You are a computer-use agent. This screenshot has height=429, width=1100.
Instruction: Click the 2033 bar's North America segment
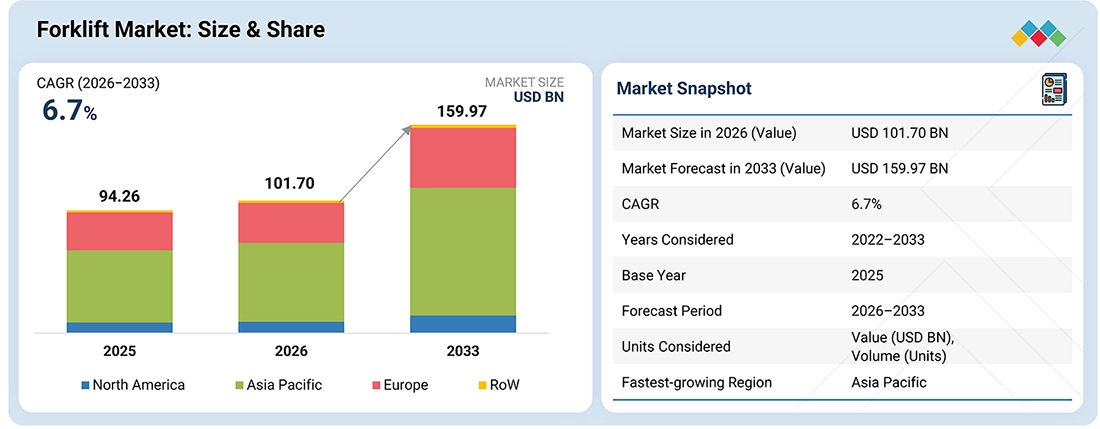pyautogui.click(x=463, y=324)
